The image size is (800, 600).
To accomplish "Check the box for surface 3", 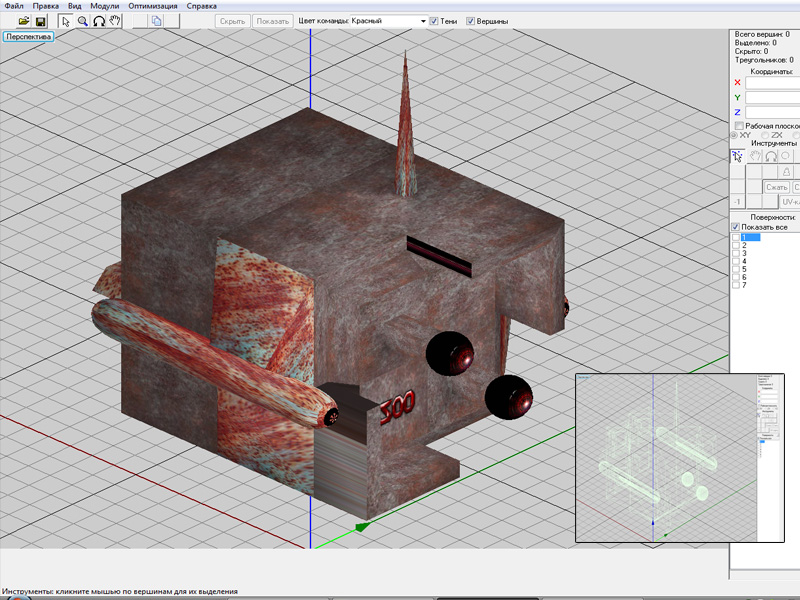I will (737, 254).
